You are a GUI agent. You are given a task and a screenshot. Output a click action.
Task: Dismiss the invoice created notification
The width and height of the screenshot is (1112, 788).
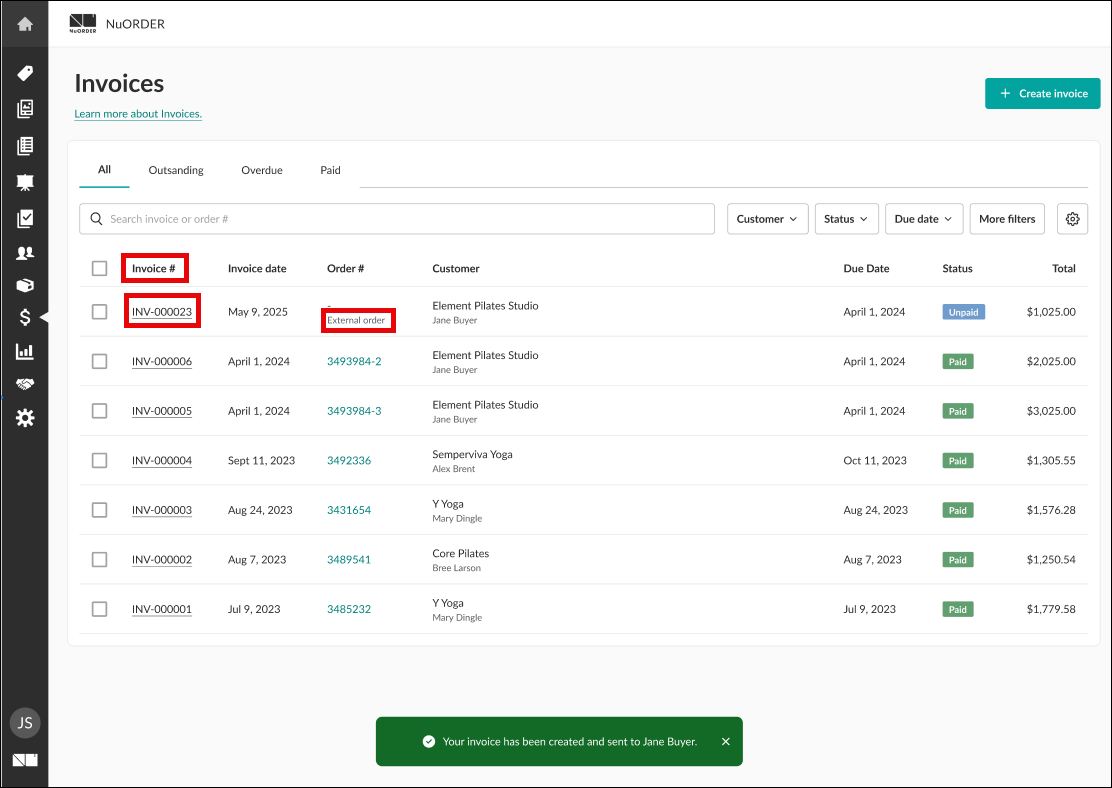pos(726,742)
